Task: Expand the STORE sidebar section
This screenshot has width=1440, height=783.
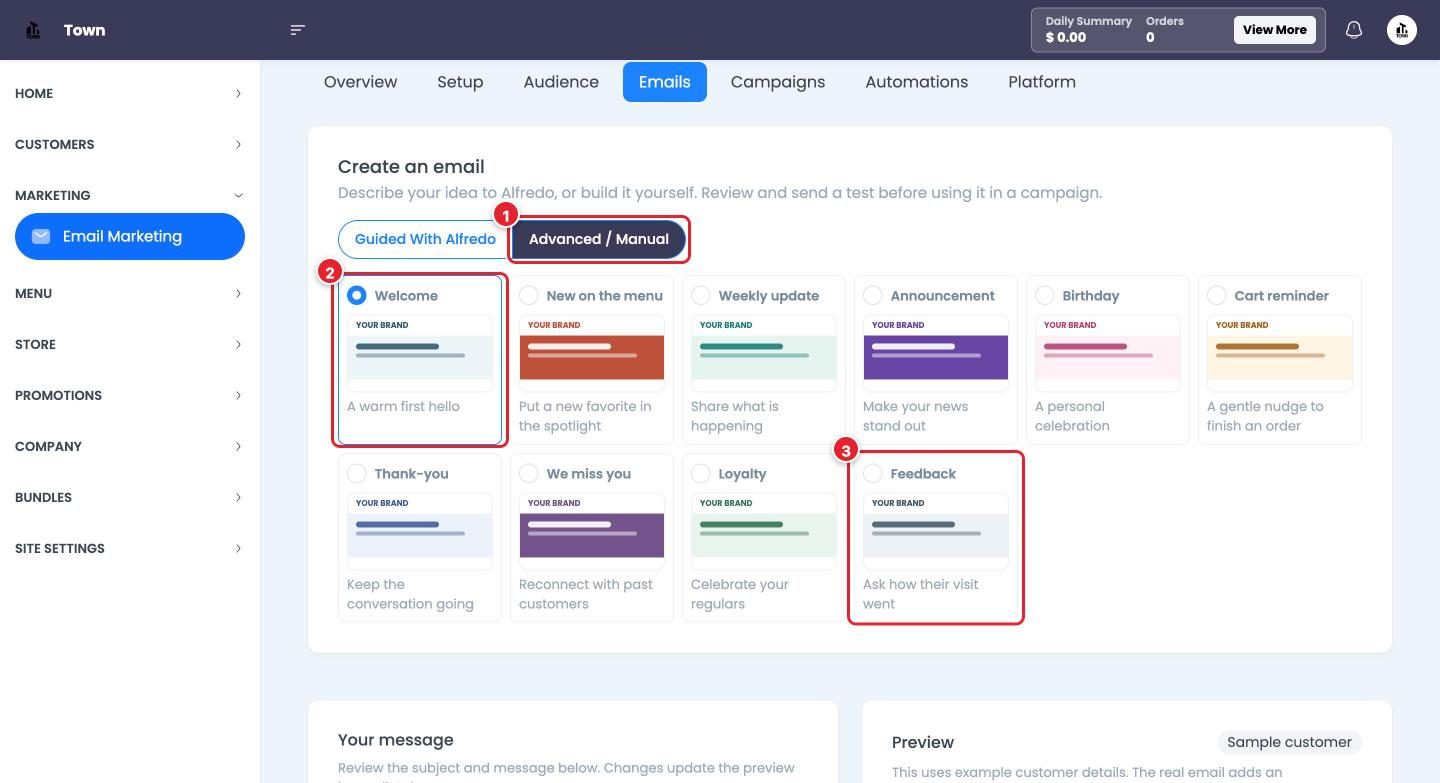Action: [x=130, y=344]
